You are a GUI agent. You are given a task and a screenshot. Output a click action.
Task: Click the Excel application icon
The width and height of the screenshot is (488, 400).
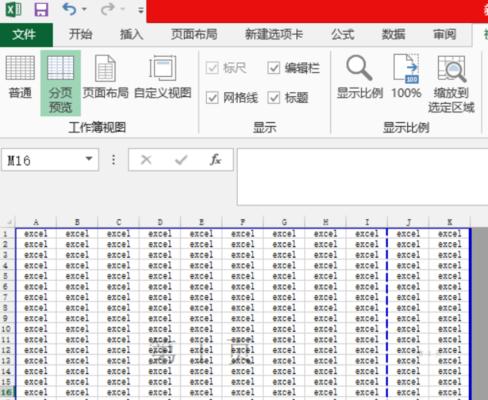tap(13, 9)
